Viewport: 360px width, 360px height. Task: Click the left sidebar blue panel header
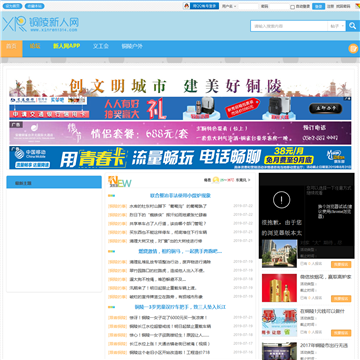tap(54, 183)
